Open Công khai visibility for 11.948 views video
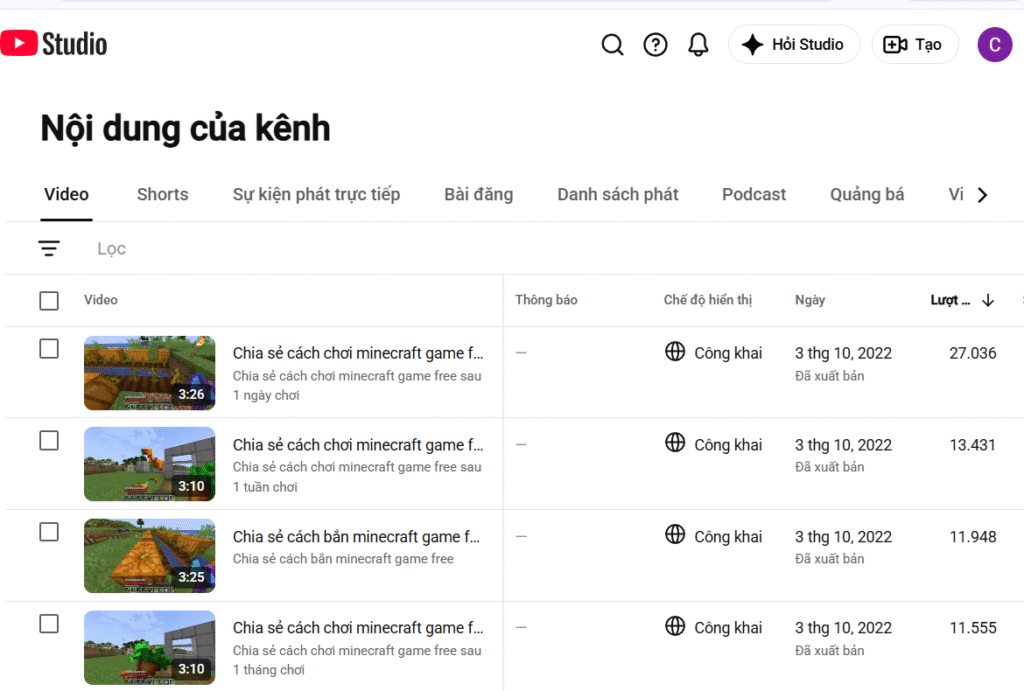Viewport: 1024px width, 691px height. (728, 537)
